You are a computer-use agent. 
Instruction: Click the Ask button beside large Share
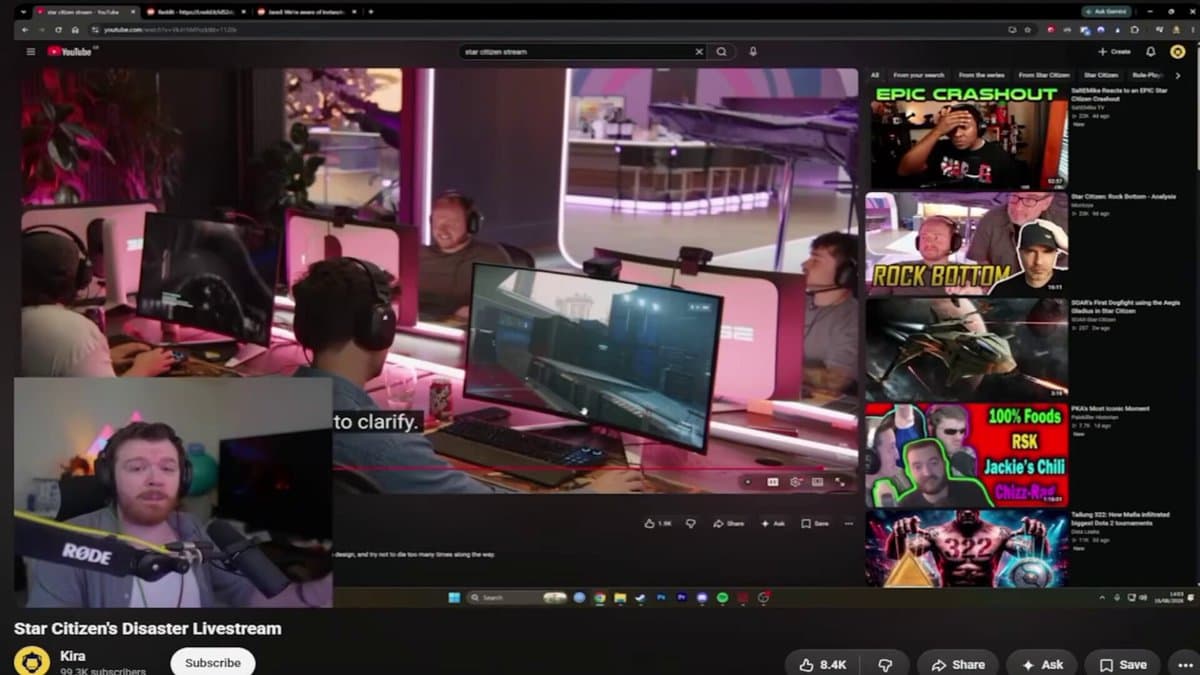(x=1042, y=664)
